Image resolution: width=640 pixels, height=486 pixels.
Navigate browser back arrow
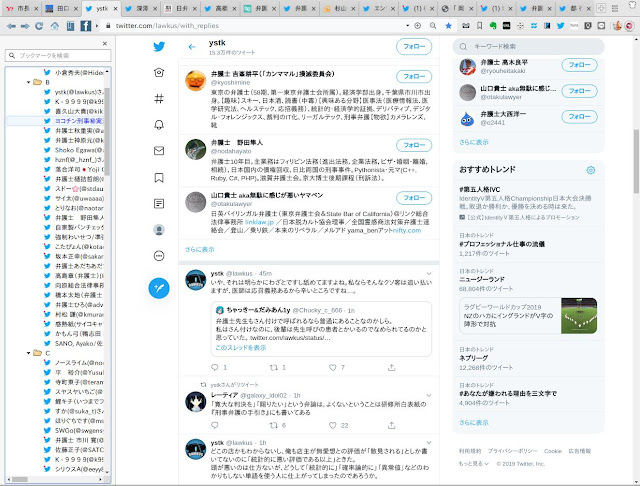point(11,26)
